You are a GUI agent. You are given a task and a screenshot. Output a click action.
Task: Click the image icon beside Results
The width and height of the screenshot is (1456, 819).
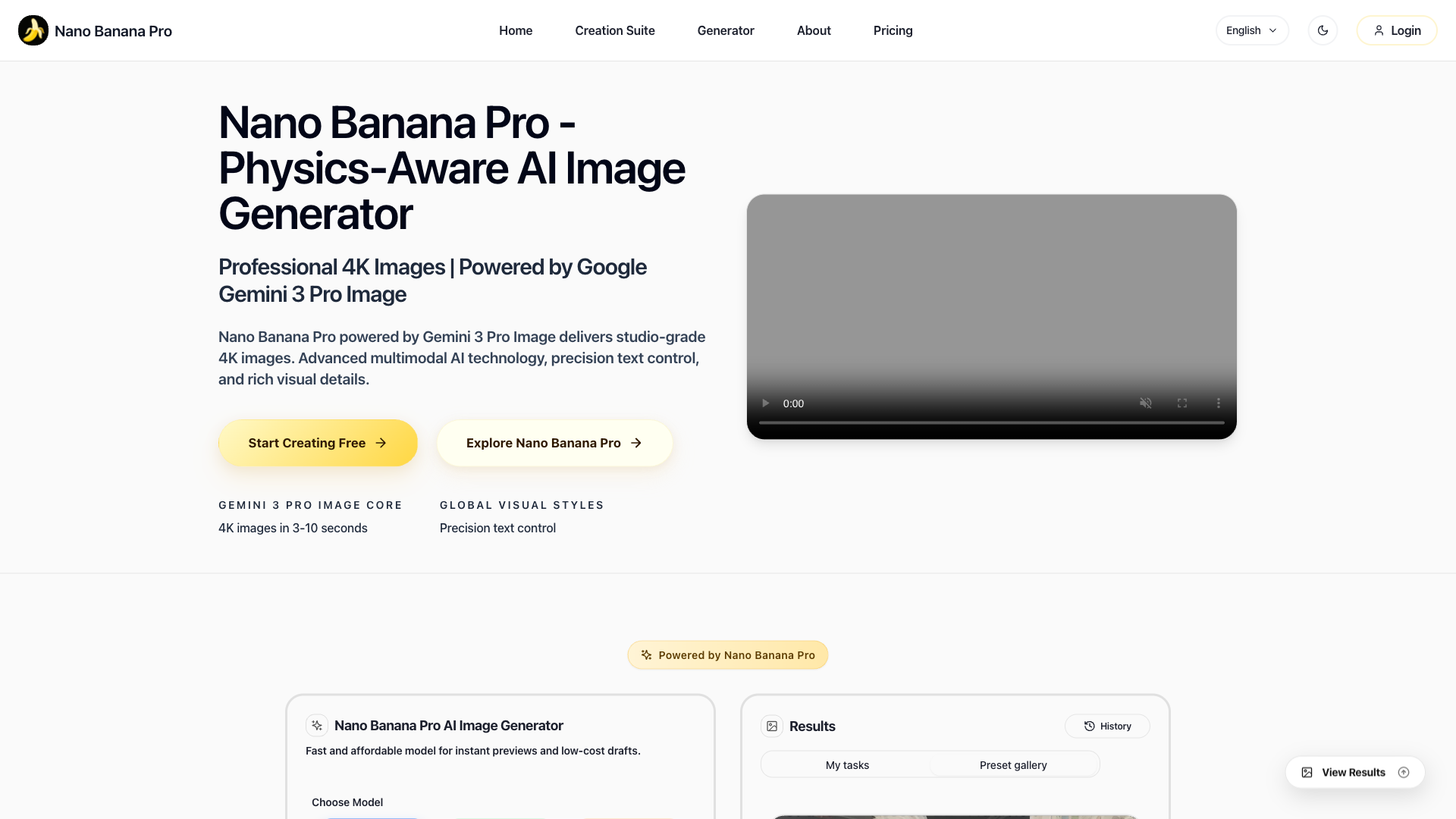[x=772, y=726]
